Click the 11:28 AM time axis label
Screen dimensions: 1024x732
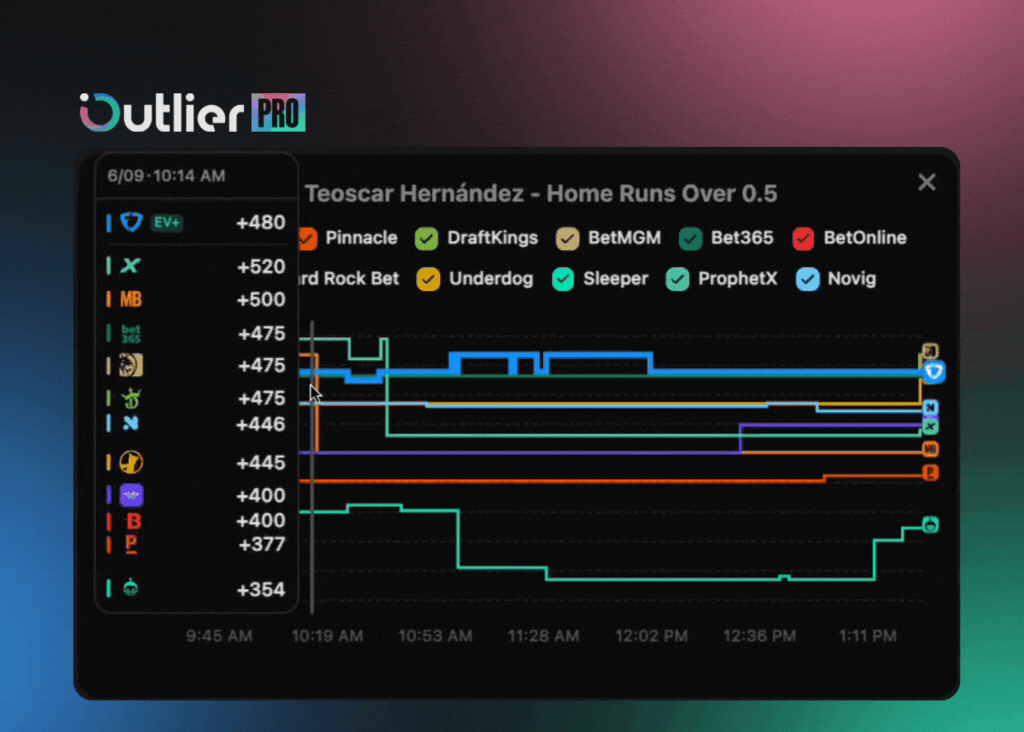(543, 636)
